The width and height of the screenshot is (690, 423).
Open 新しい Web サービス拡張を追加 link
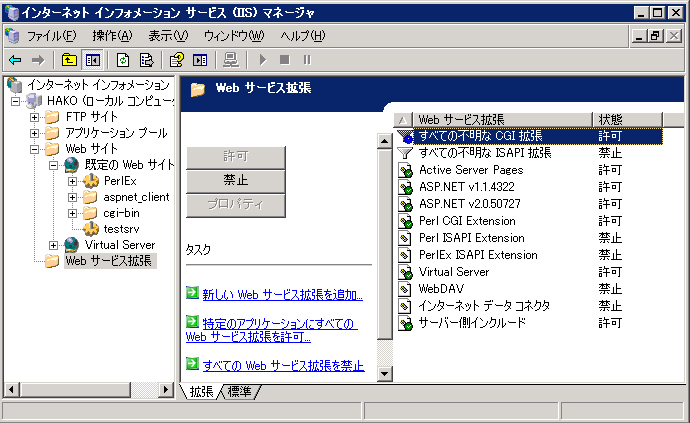coord(283,294)
